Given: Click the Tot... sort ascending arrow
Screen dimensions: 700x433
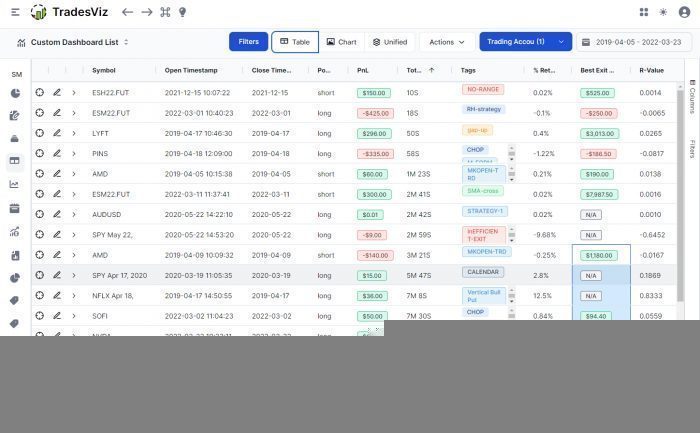Looking at the screenshot, I should [431, 70].
